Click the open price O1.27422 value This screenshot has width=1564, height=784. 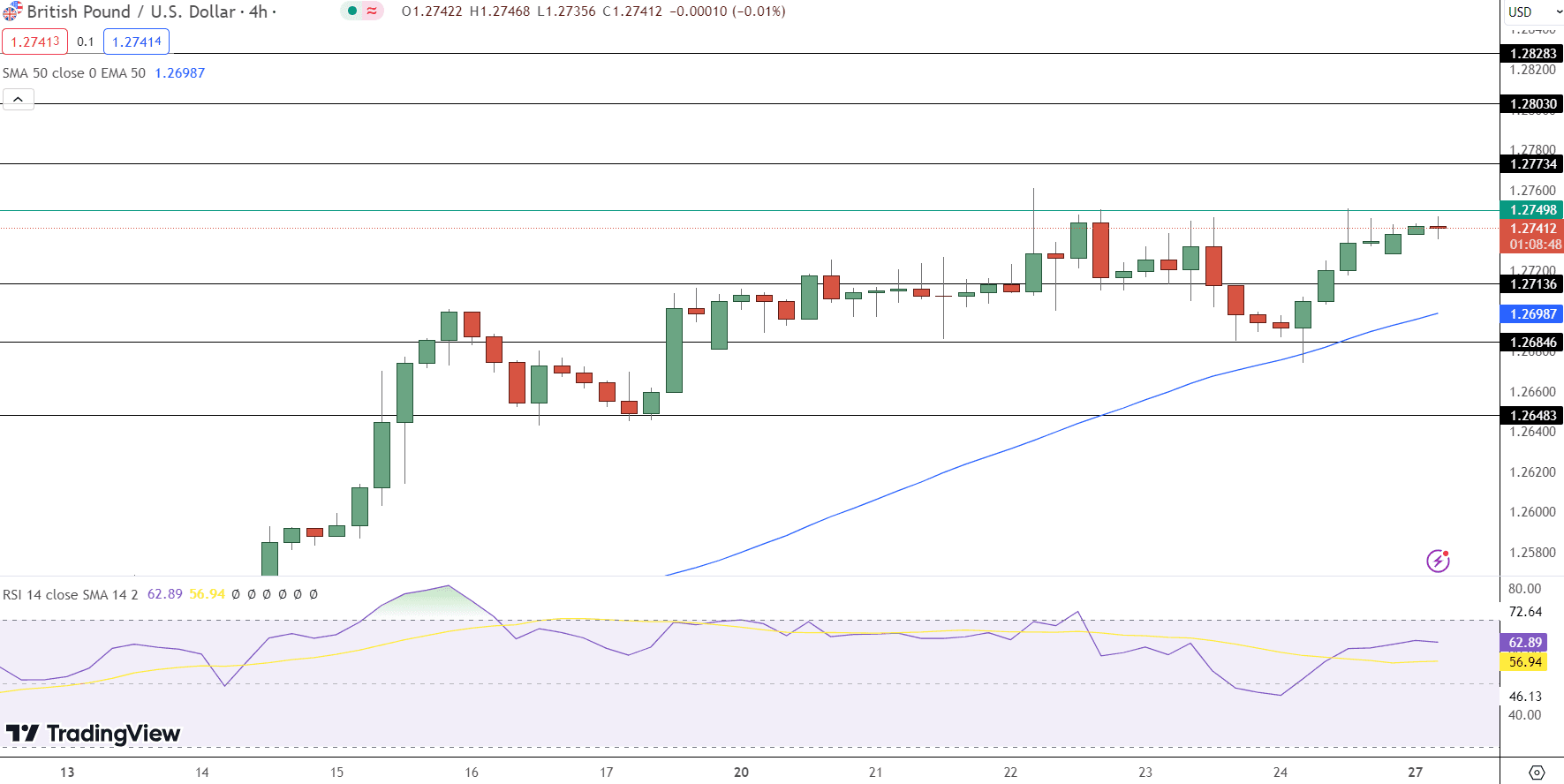click(x=432, y=11)
